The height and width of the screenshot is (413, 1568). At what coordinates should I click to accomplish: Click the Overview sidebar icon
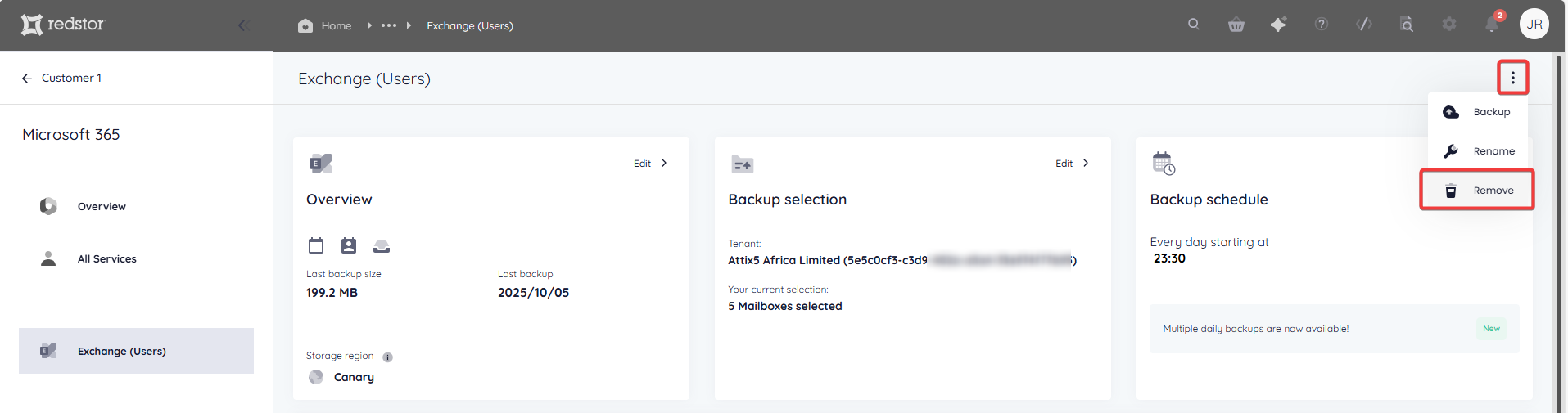[48, 206]
